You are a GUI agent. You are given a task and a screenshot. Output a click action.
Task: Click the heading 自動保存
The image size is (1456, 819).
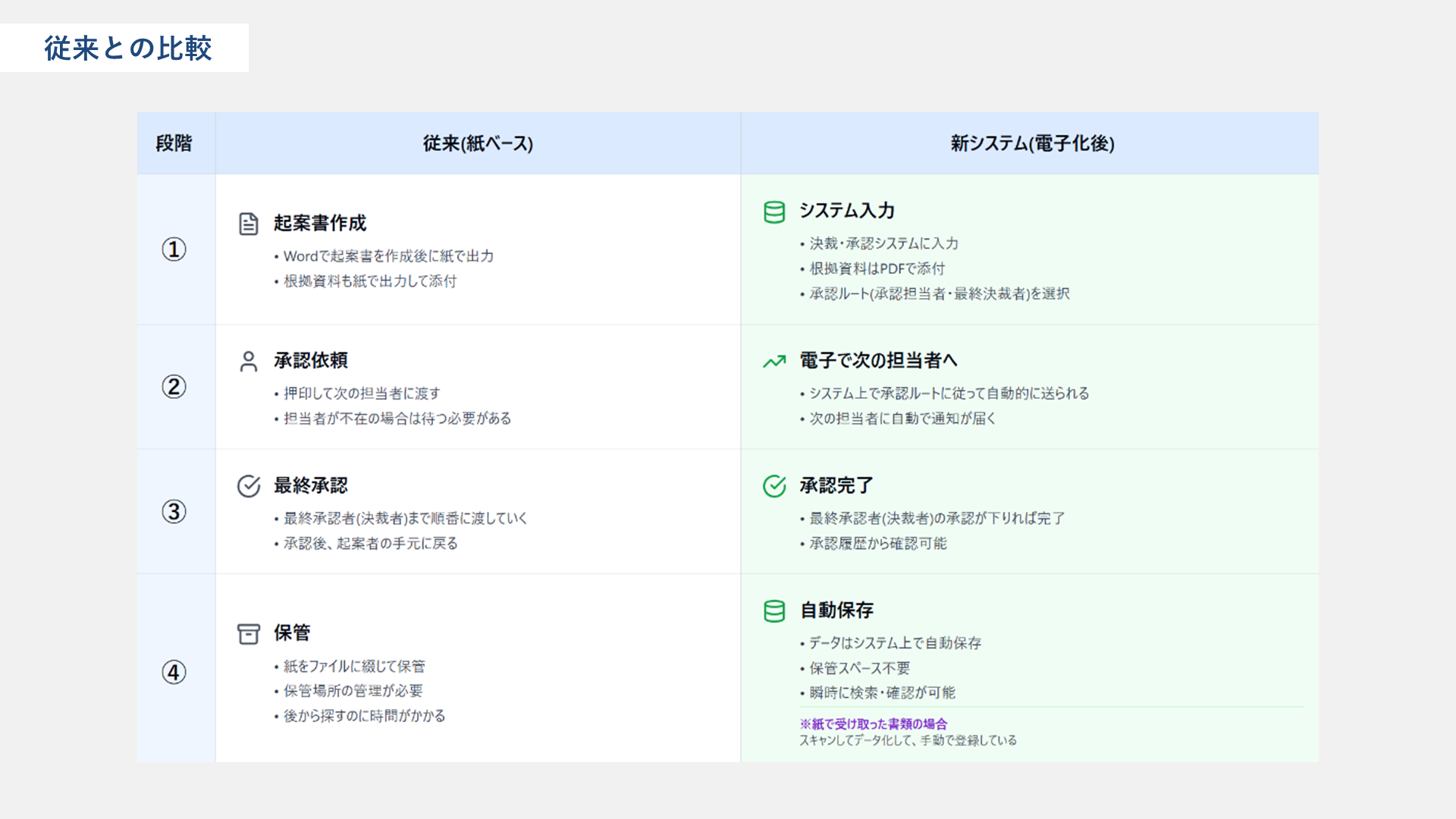click(x=836, y=610)
